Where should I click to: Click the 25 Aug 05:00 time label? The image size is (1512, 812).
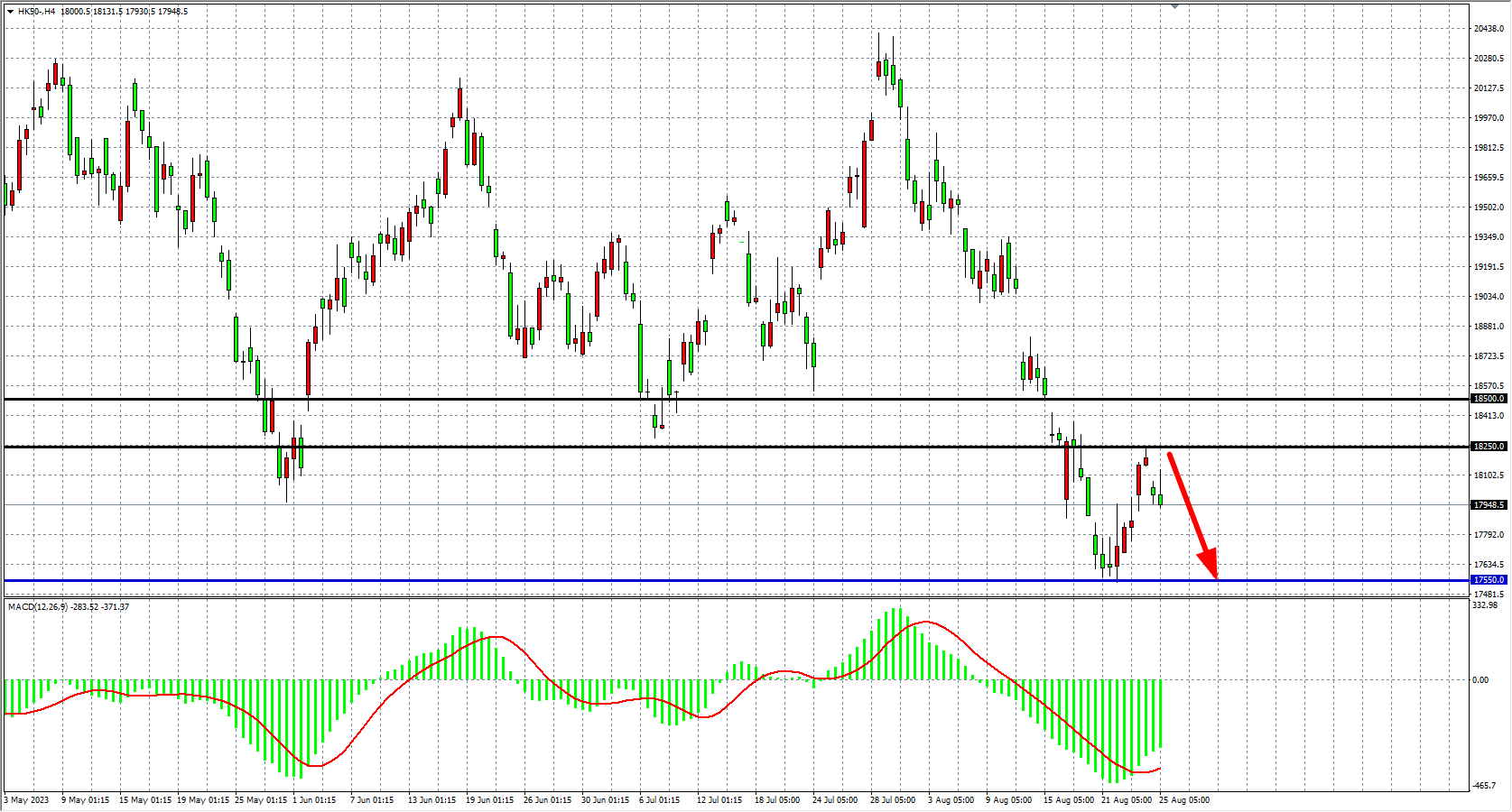pyautogui.click(x=1183, y=800)
